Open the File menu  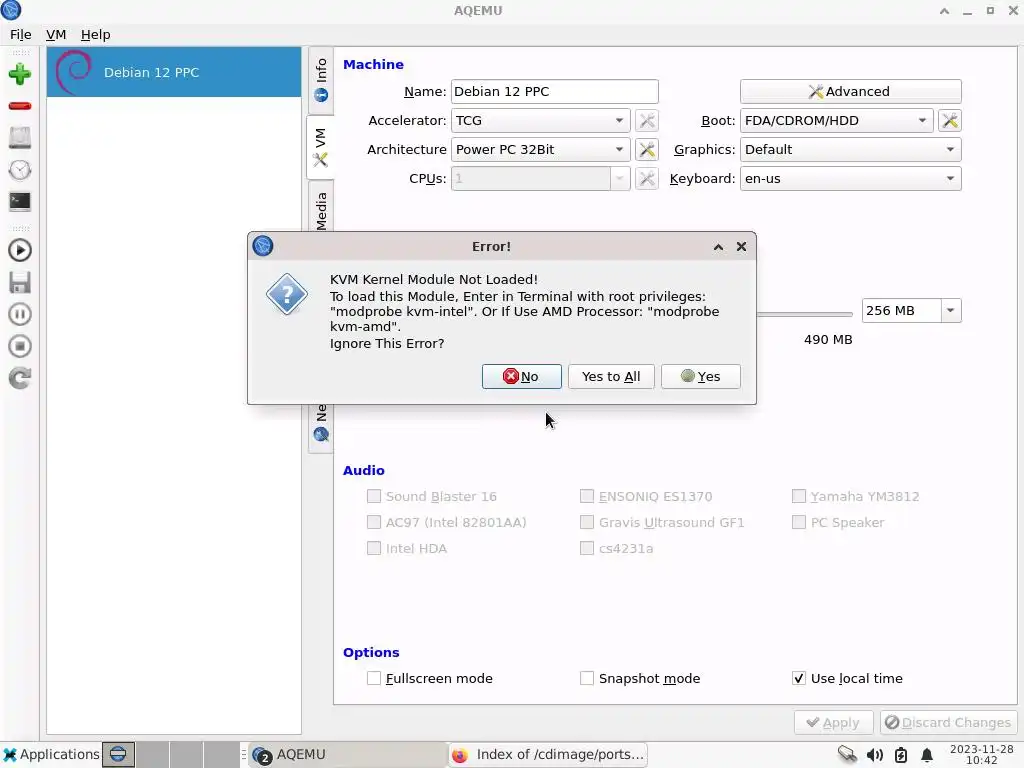20,35
